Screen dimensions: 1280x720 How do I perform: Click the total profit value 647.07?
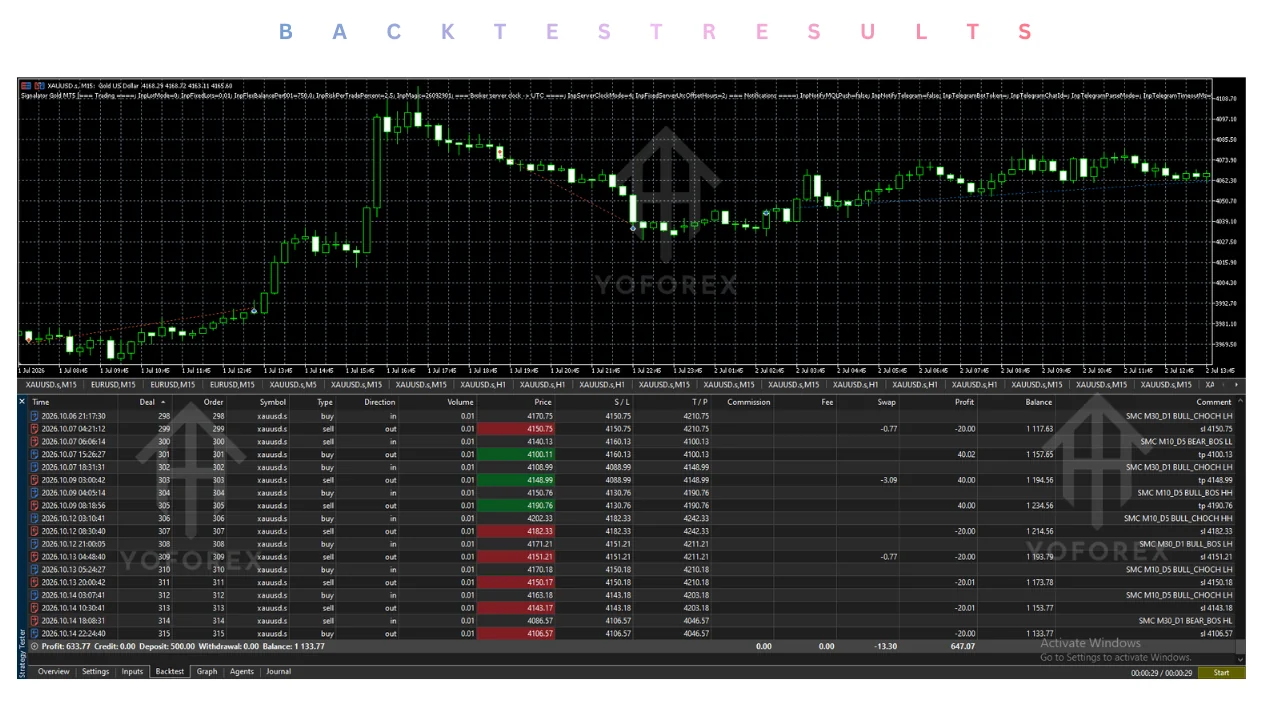click(963, 646)
